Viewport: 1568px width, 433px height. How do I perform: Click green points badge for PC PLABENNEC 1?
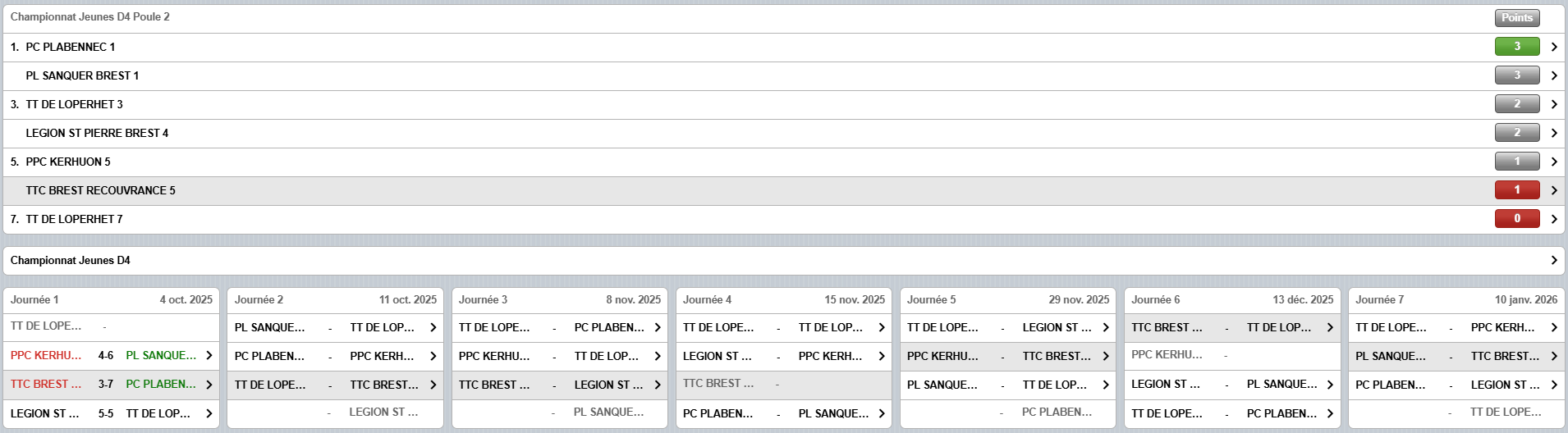click(x=1516, y=47)
